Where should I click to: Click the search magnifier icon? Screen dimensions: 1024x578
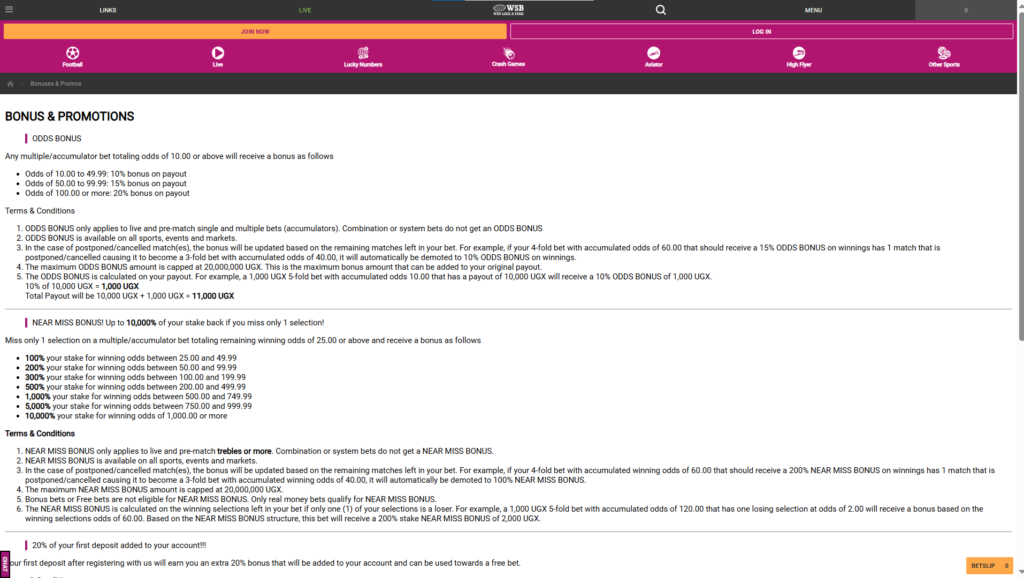pyautogui.click(x=660, y=10)
